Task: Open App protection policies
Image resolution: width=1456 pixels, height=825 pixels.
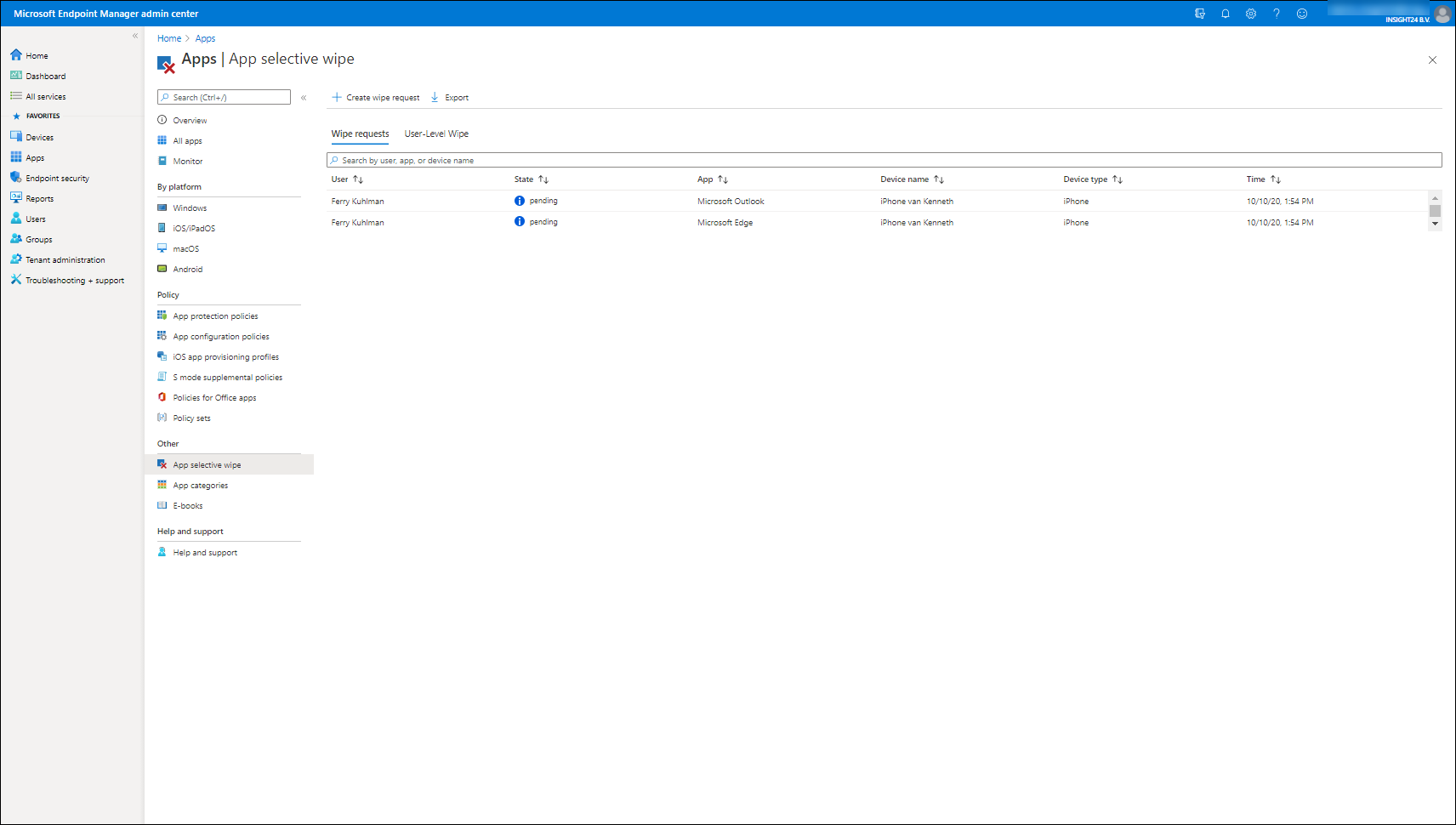Action: click(x=215, y=316)
